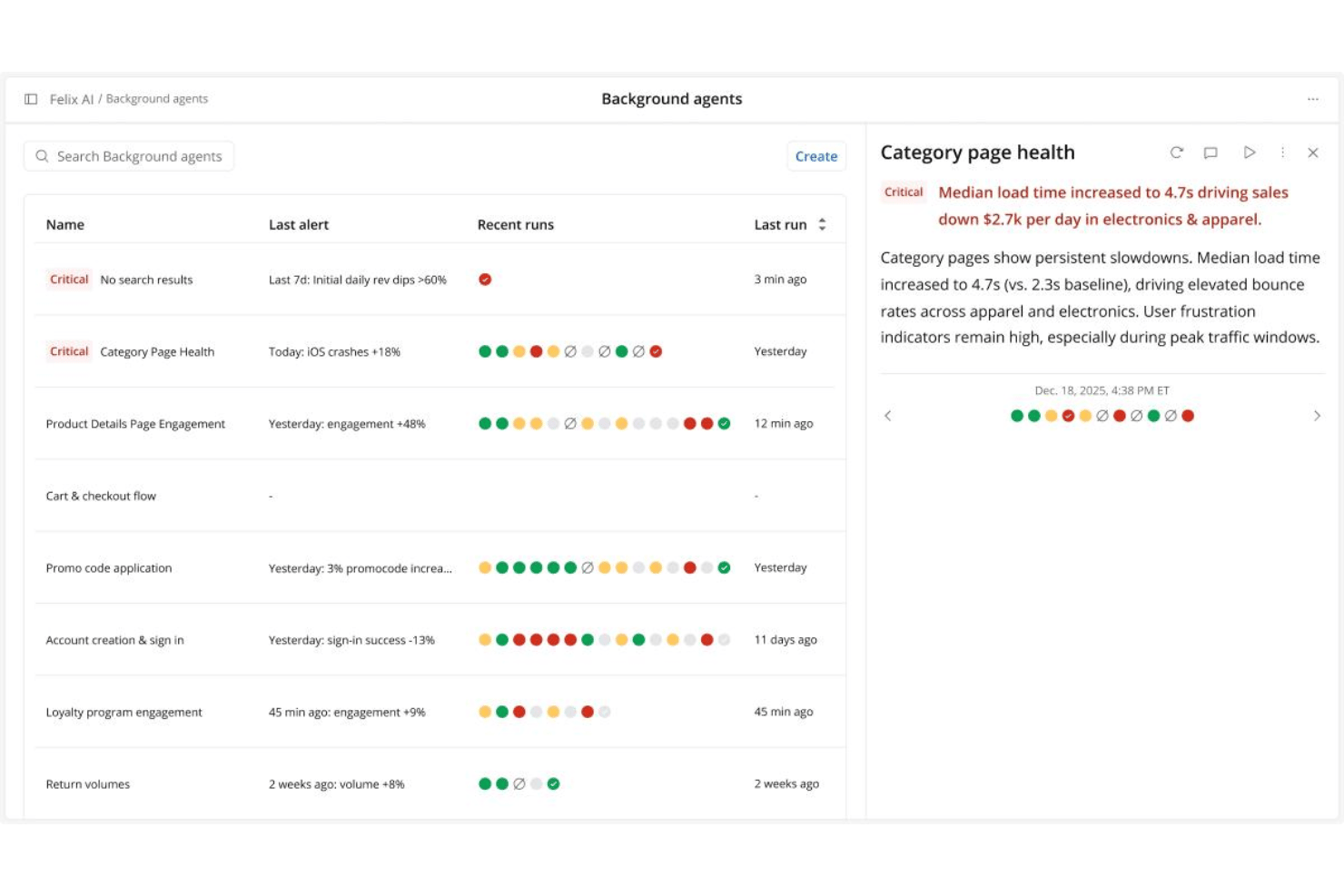Viewport: 1344px width, 896px height.
Task: Click first green dot of Return volumes row
Action: tap(485, 783)
